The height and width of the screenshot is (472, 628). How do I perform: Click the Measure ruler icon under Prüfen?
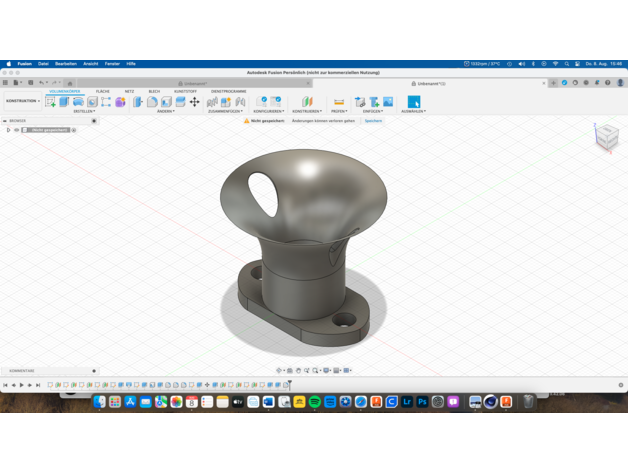(339, 102)
